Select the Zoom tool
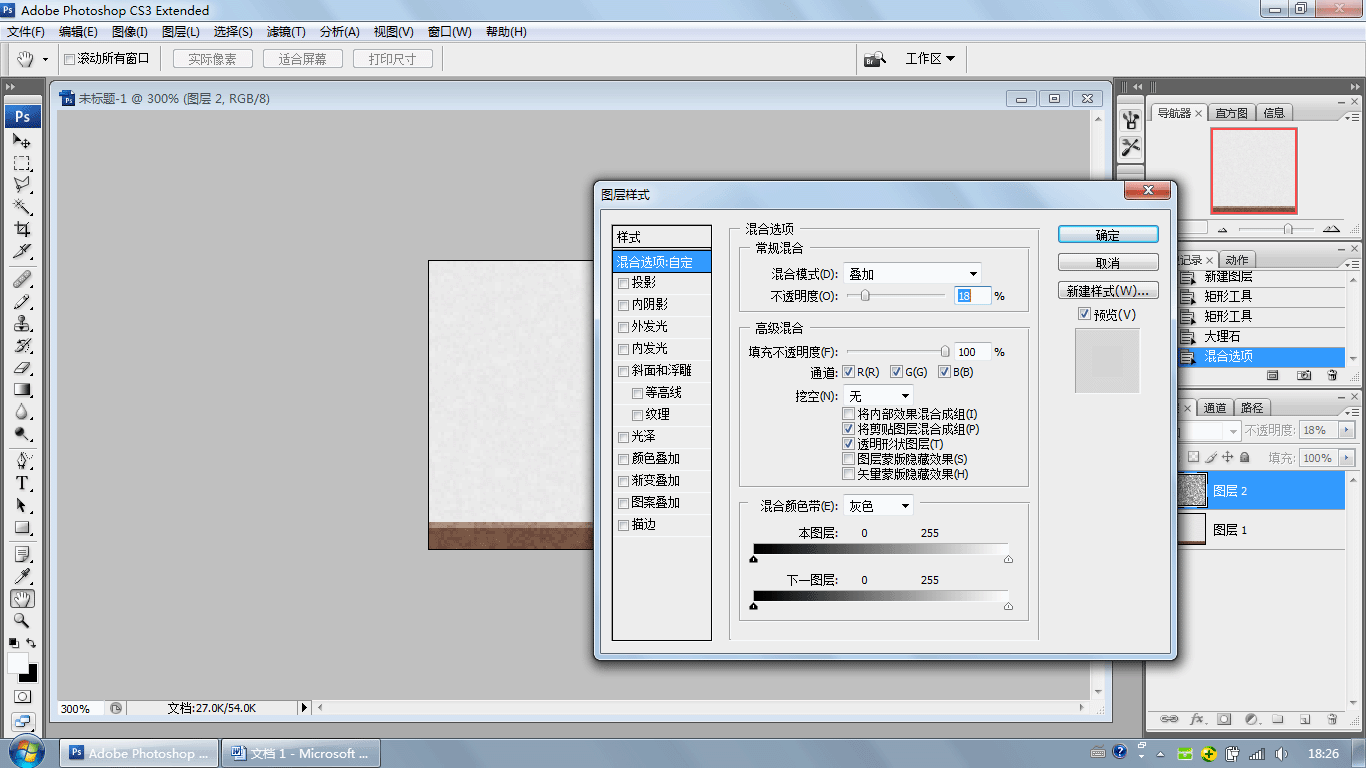The height and width of the screenshot is (768, 1366). pyautogui.click(x=22, y=621)
